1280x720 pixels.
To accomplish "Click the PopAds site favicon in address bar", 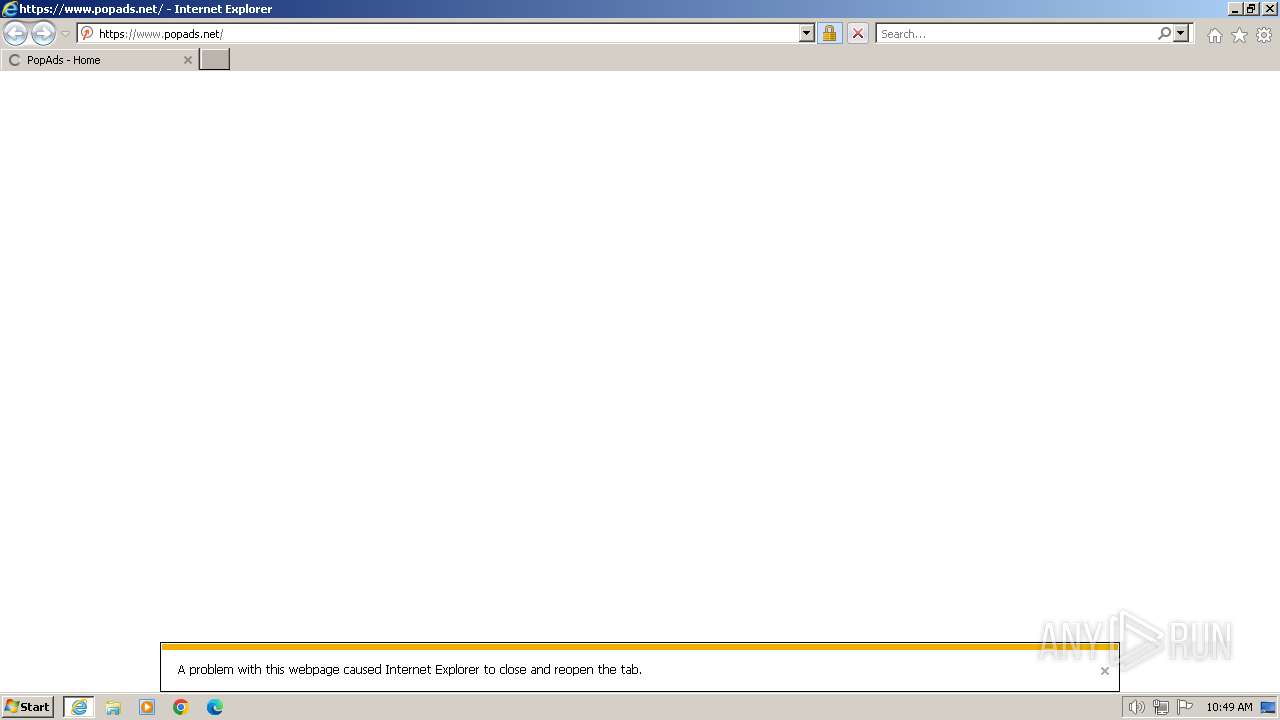I will click(87, 33).
